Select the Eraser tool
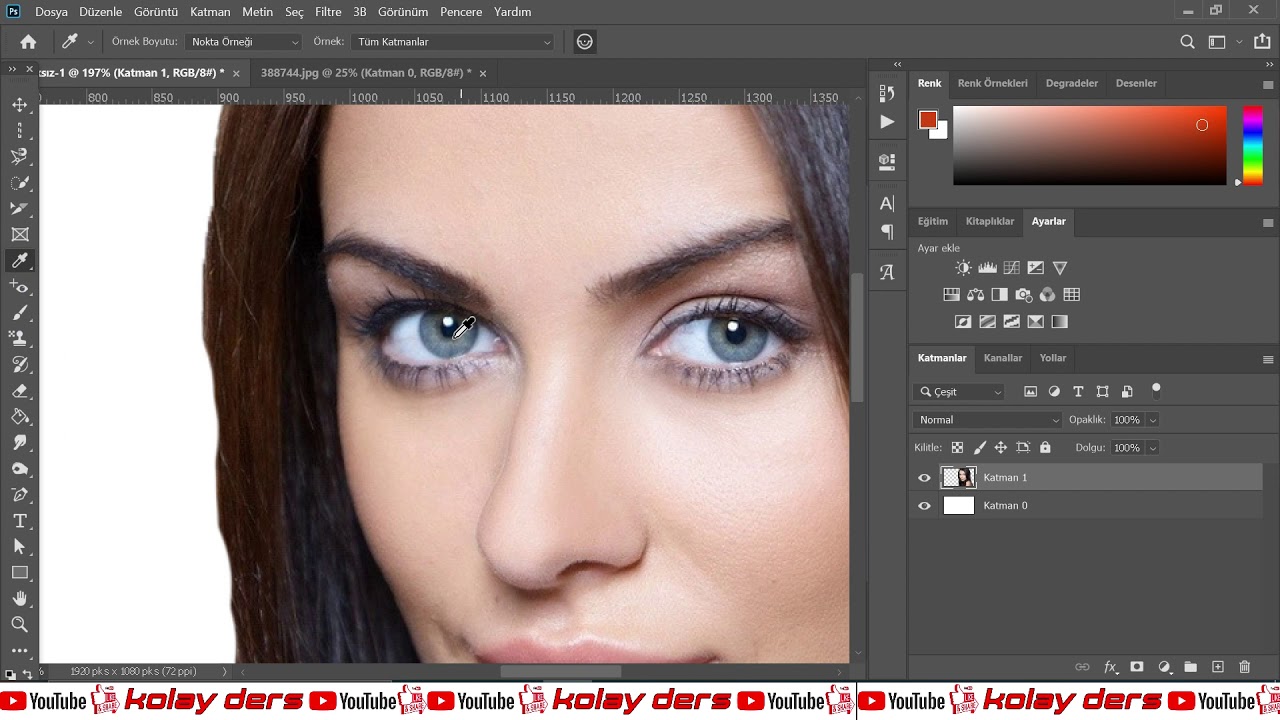Viewport: 1280px width, 720px height. [20, 391]
